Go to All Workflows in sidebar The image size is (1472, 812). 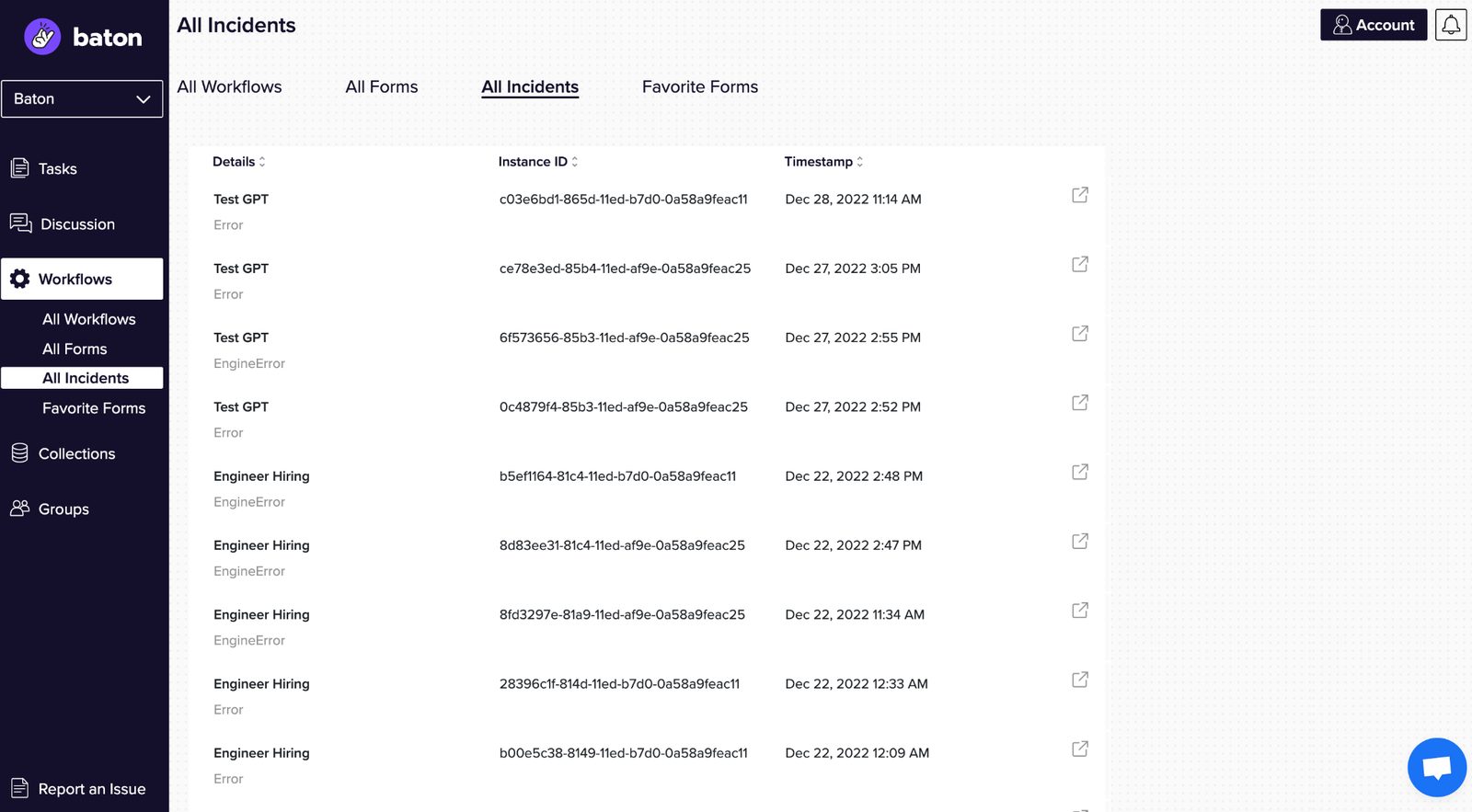pyautogui.click(x=89, y=319)
